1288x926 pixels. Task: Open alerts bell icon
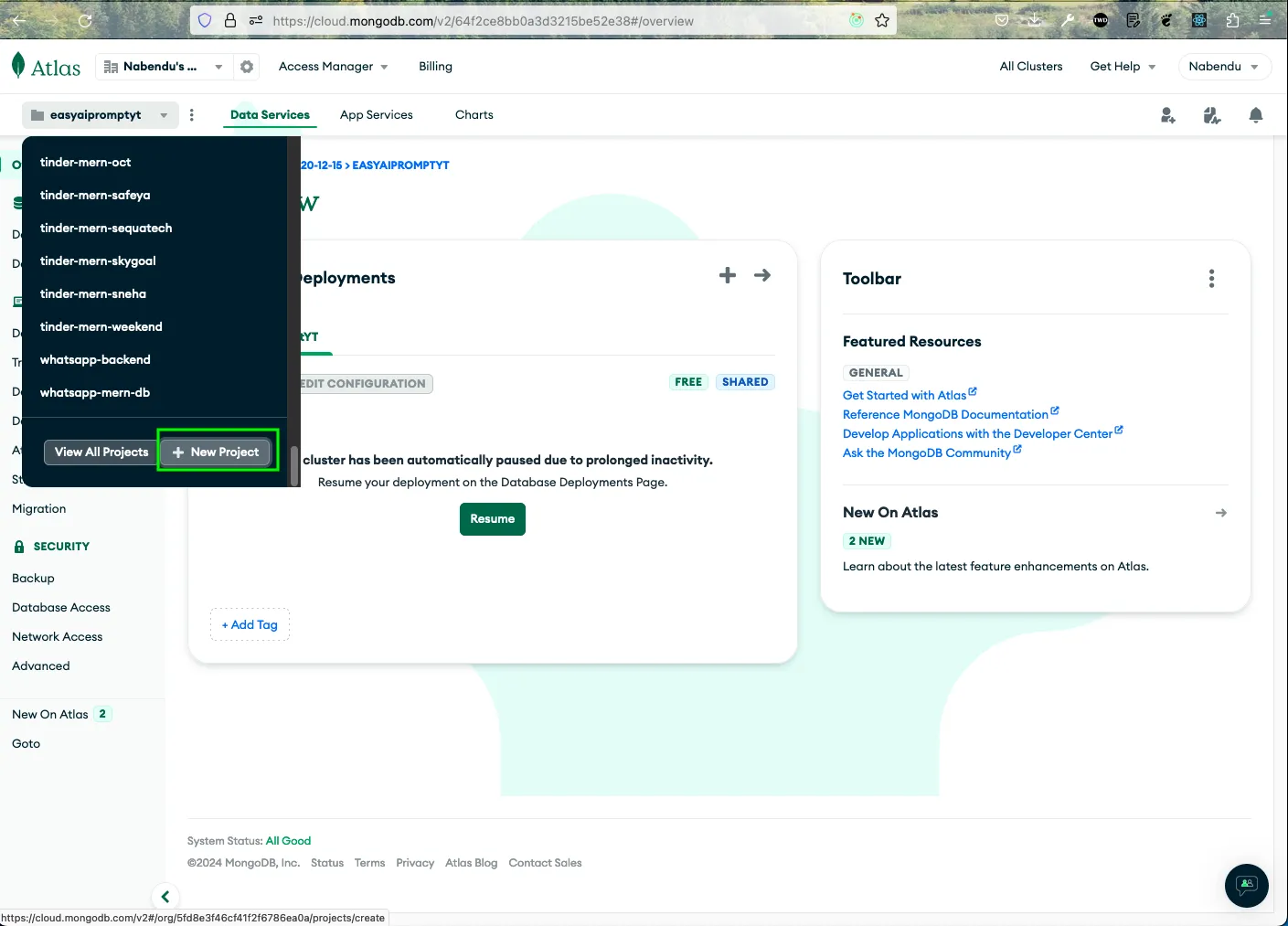(x=1256, y=115)
